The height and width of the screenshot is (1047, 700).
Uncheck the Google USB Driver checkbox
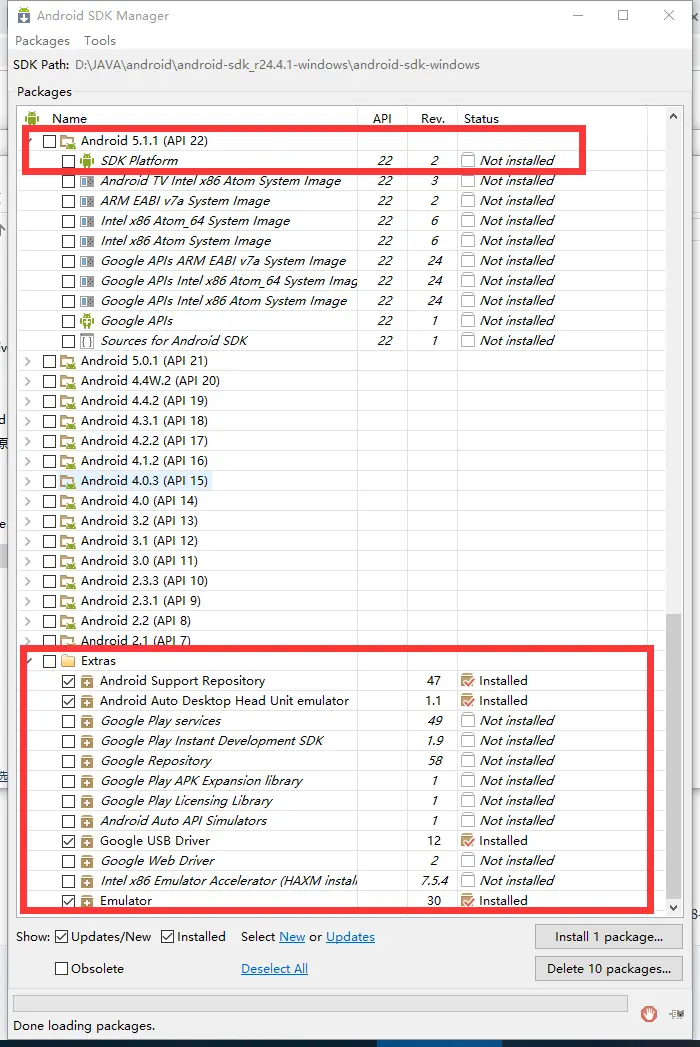click(x=68, y=841)
